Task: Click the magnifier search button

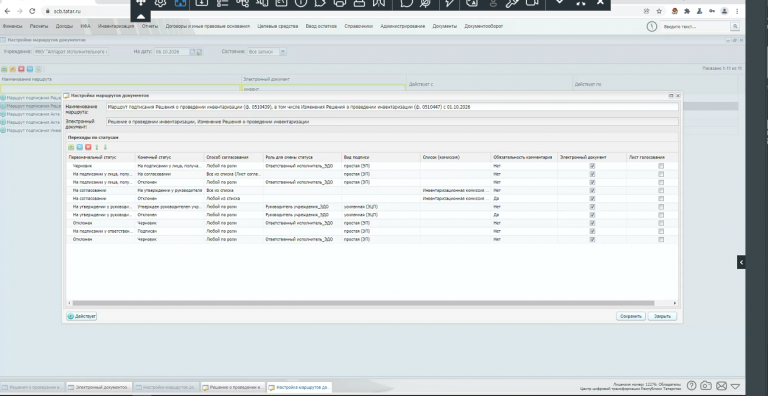Action: [735, 26]
